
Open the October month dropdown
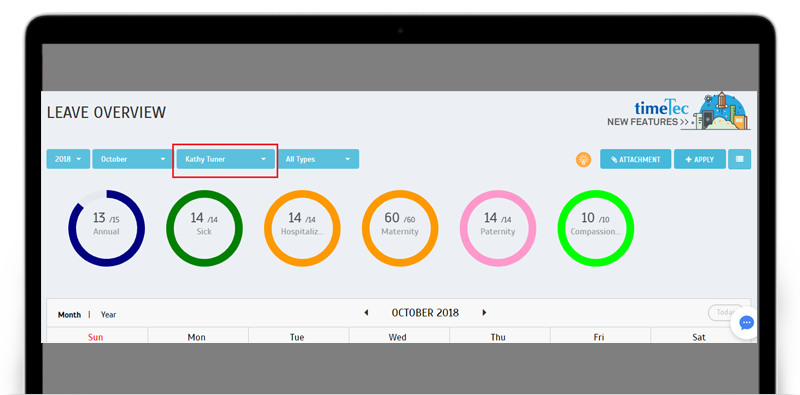133,159
